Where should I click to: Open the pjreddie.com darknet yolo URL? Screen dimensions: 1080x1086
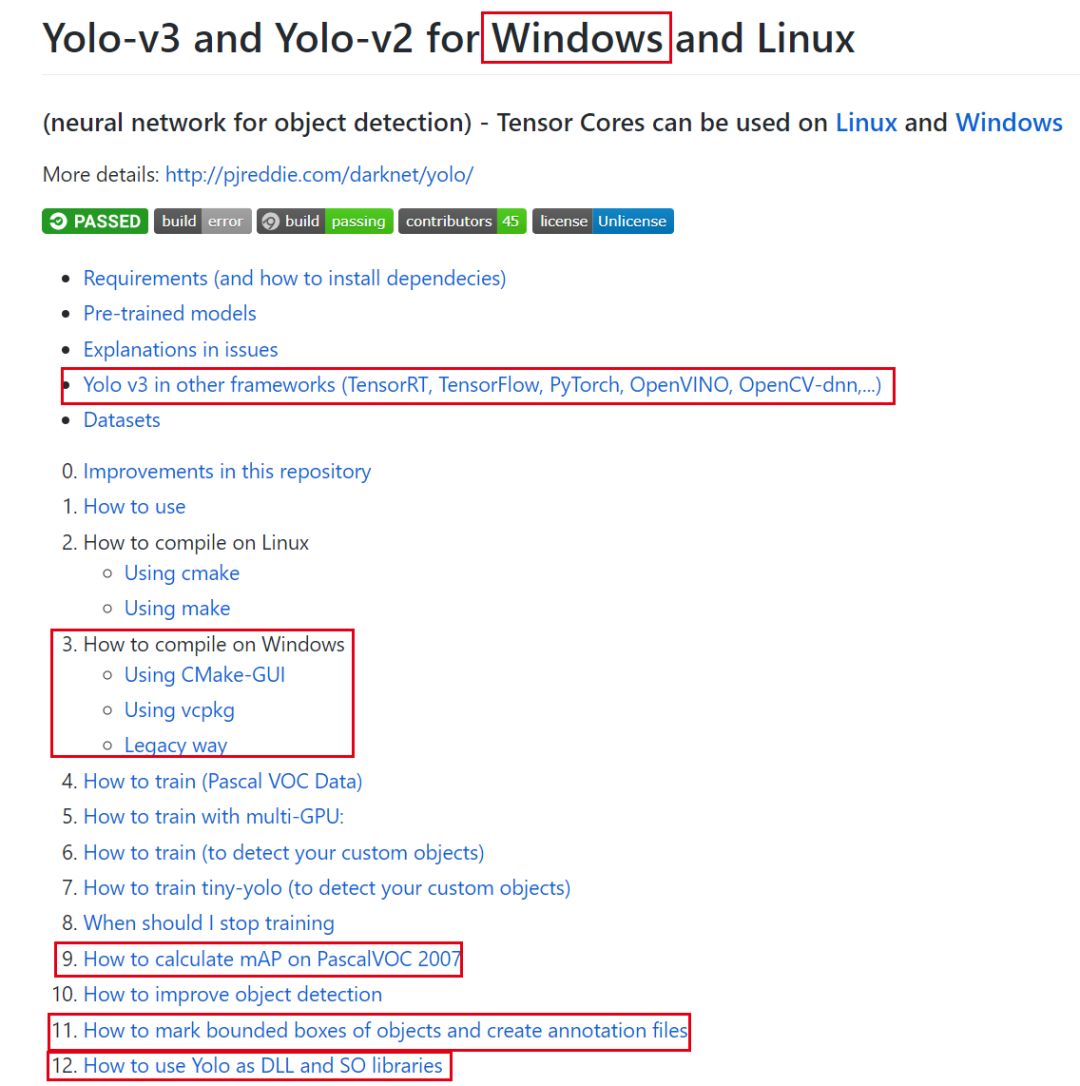tap(319, 175)
